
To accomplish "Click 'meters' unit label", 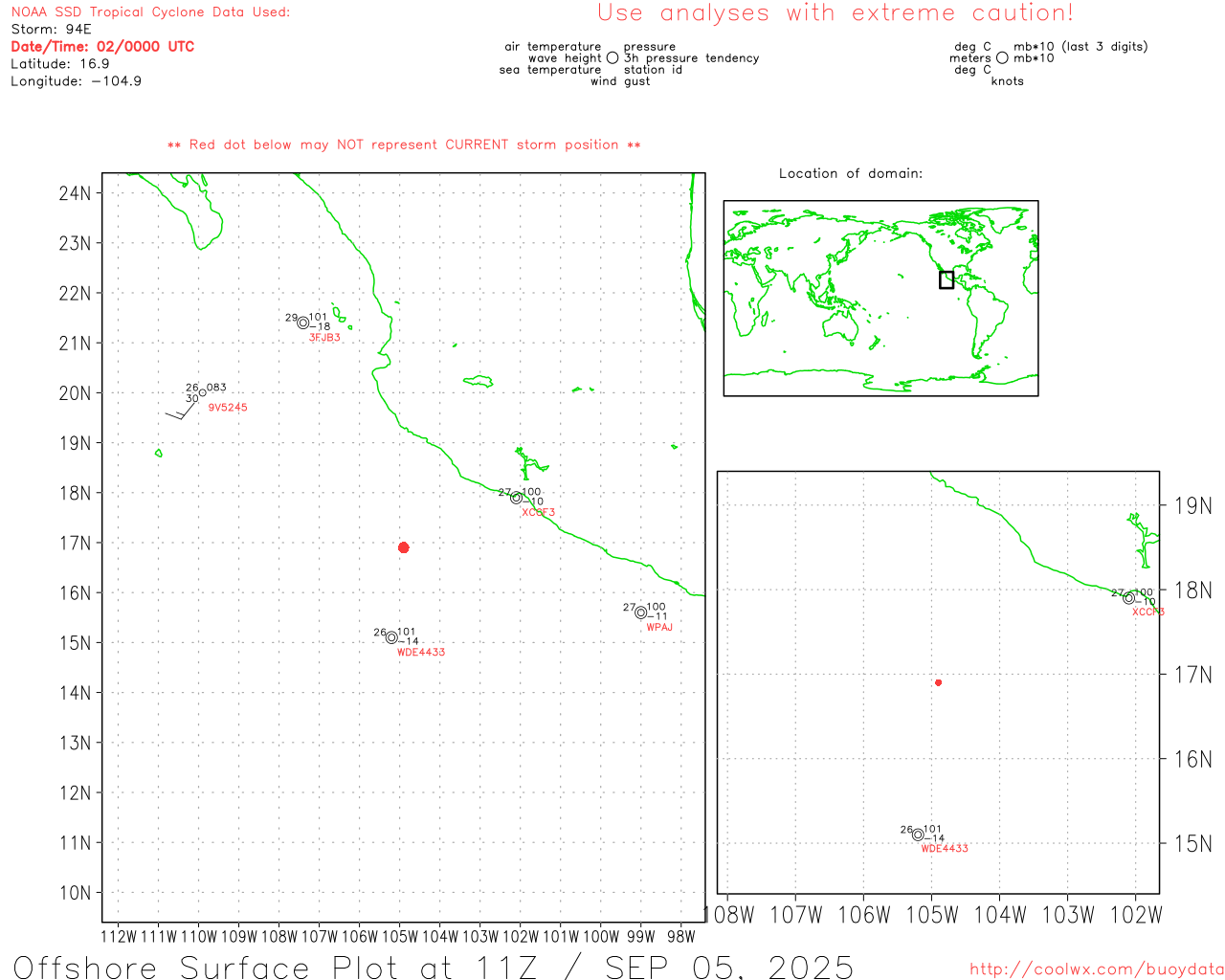I will [970, 58].
